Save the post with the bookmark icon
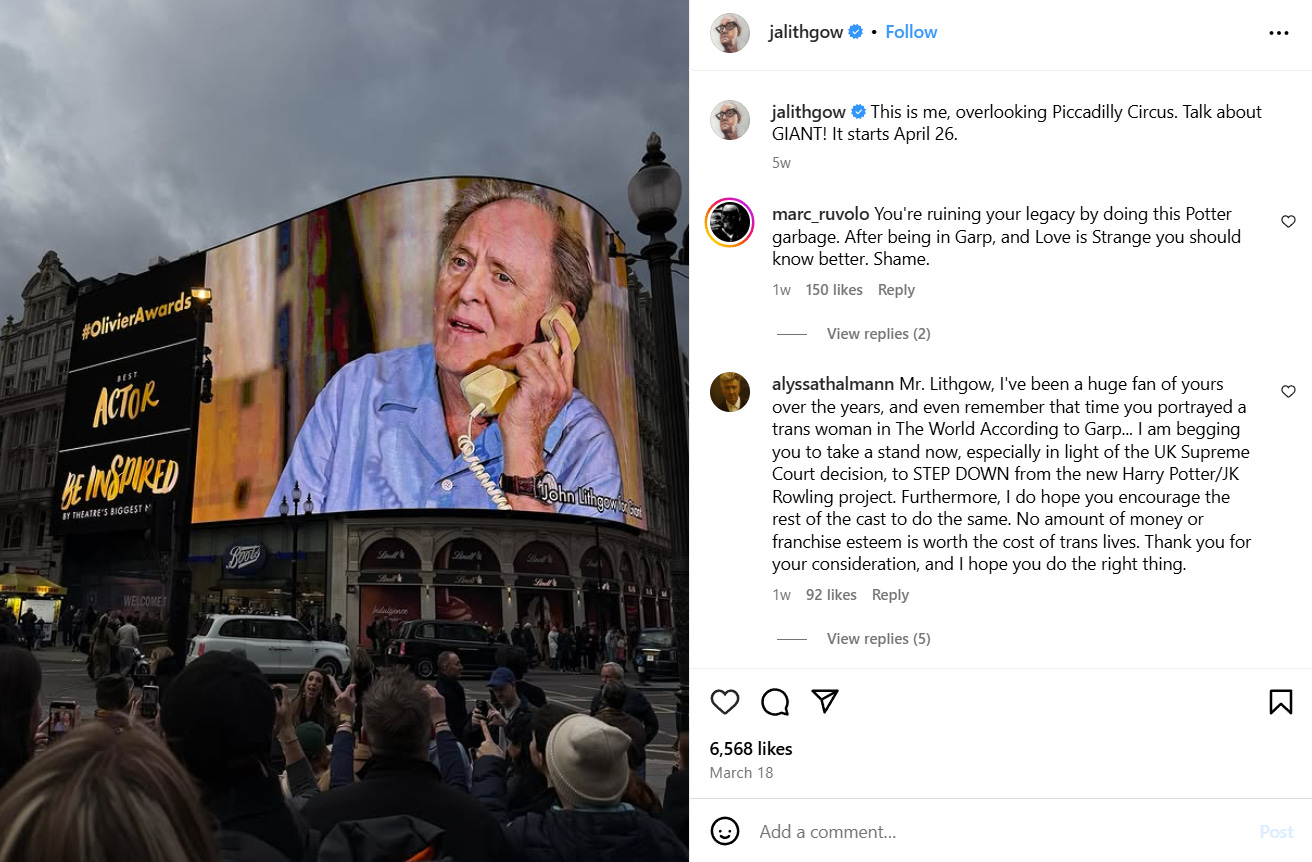This screenshot has height=862, width=1312. 1280,702
